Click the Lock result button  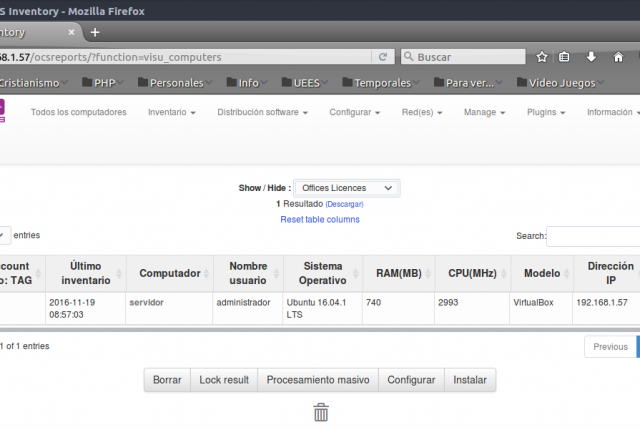tap(224, 380)
